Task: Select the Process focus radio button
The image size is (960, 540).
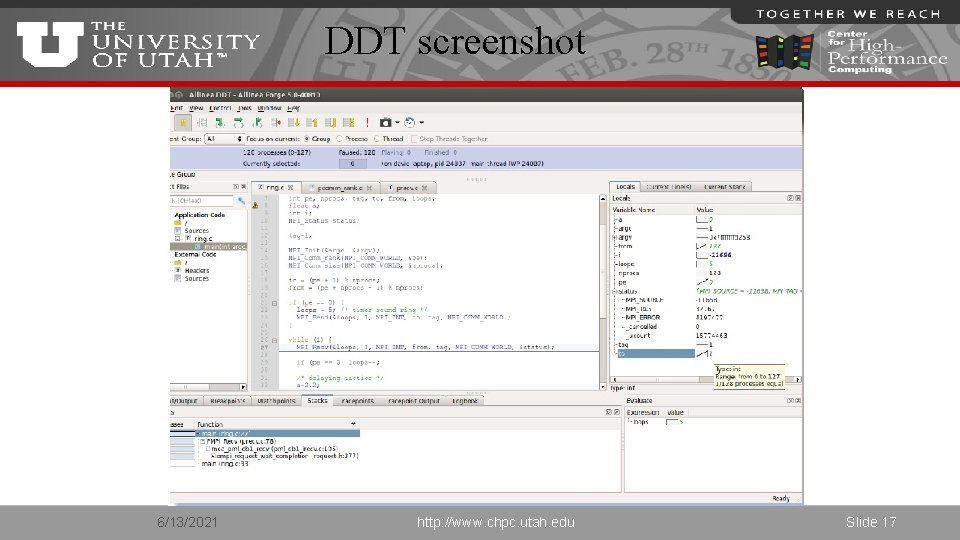Action: coord(339,139)
